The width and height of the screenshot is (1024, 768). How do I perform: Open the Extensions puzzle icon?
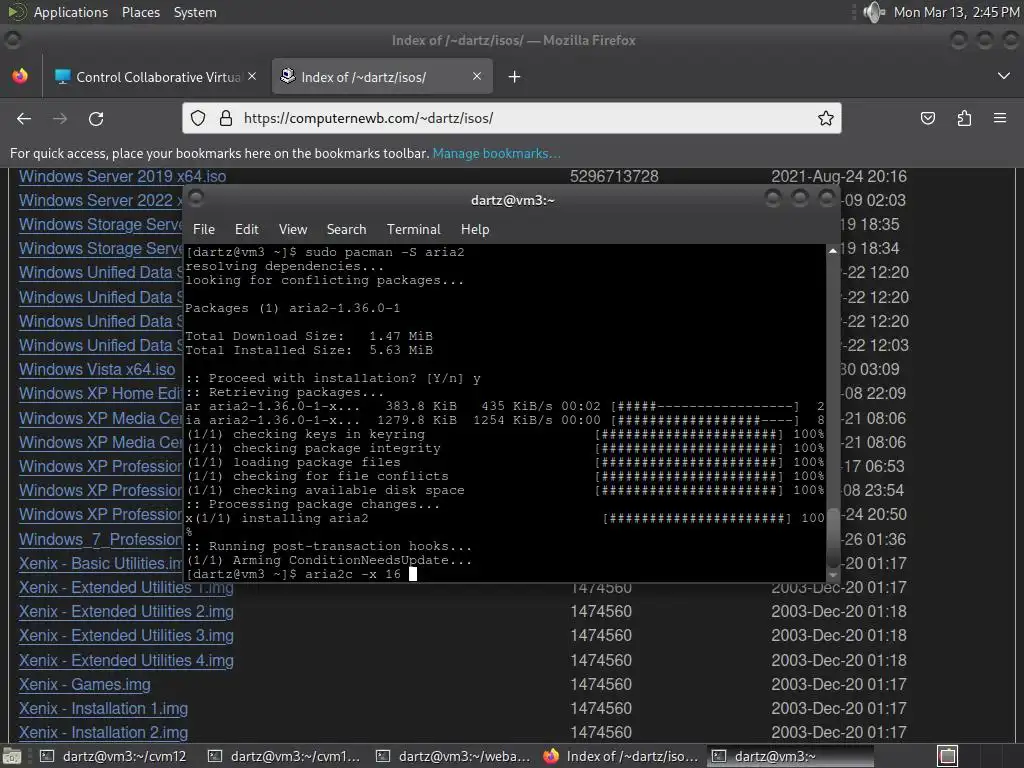pos(964,118)
